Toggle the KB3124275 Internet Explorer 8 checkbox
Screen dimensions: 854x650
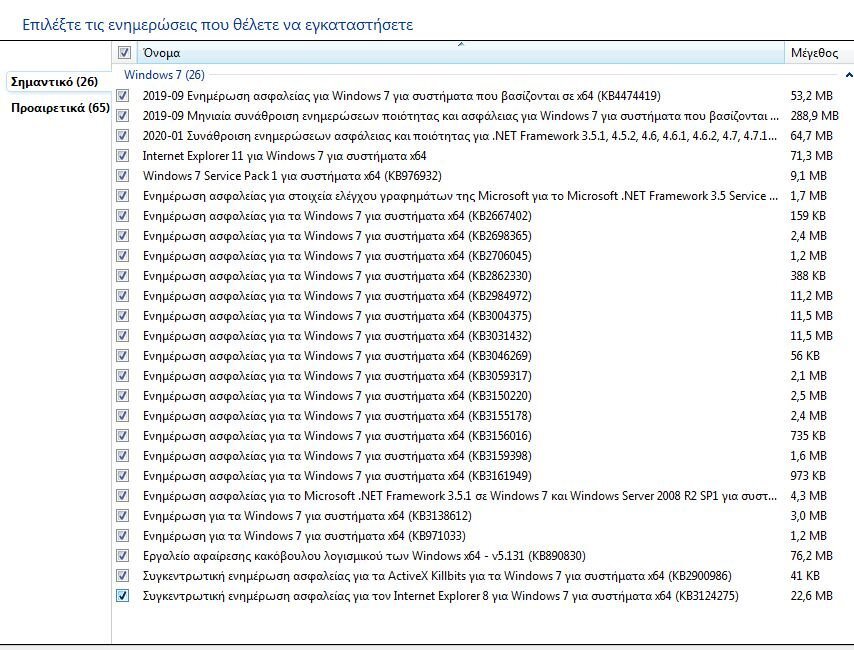point(123,596)
